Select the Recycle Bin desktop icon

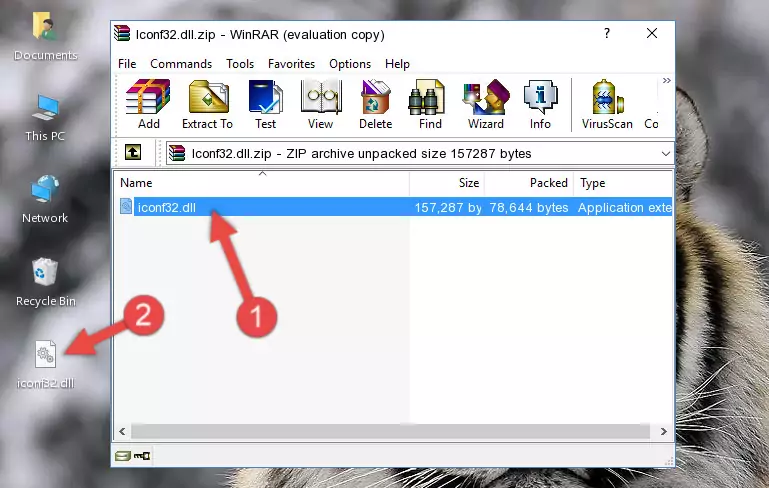(46, 282)
